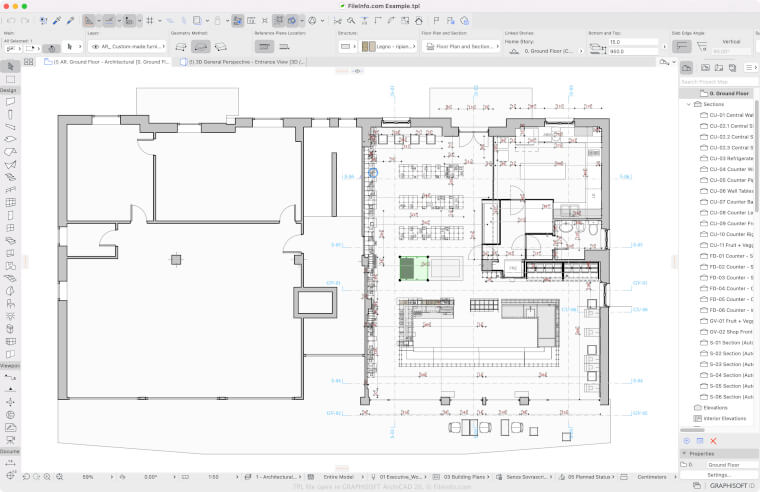Collapse the Sections folder in the navigator
This screenshot has height=492, width=760.
pyautogui.click(x=687, y=103)
